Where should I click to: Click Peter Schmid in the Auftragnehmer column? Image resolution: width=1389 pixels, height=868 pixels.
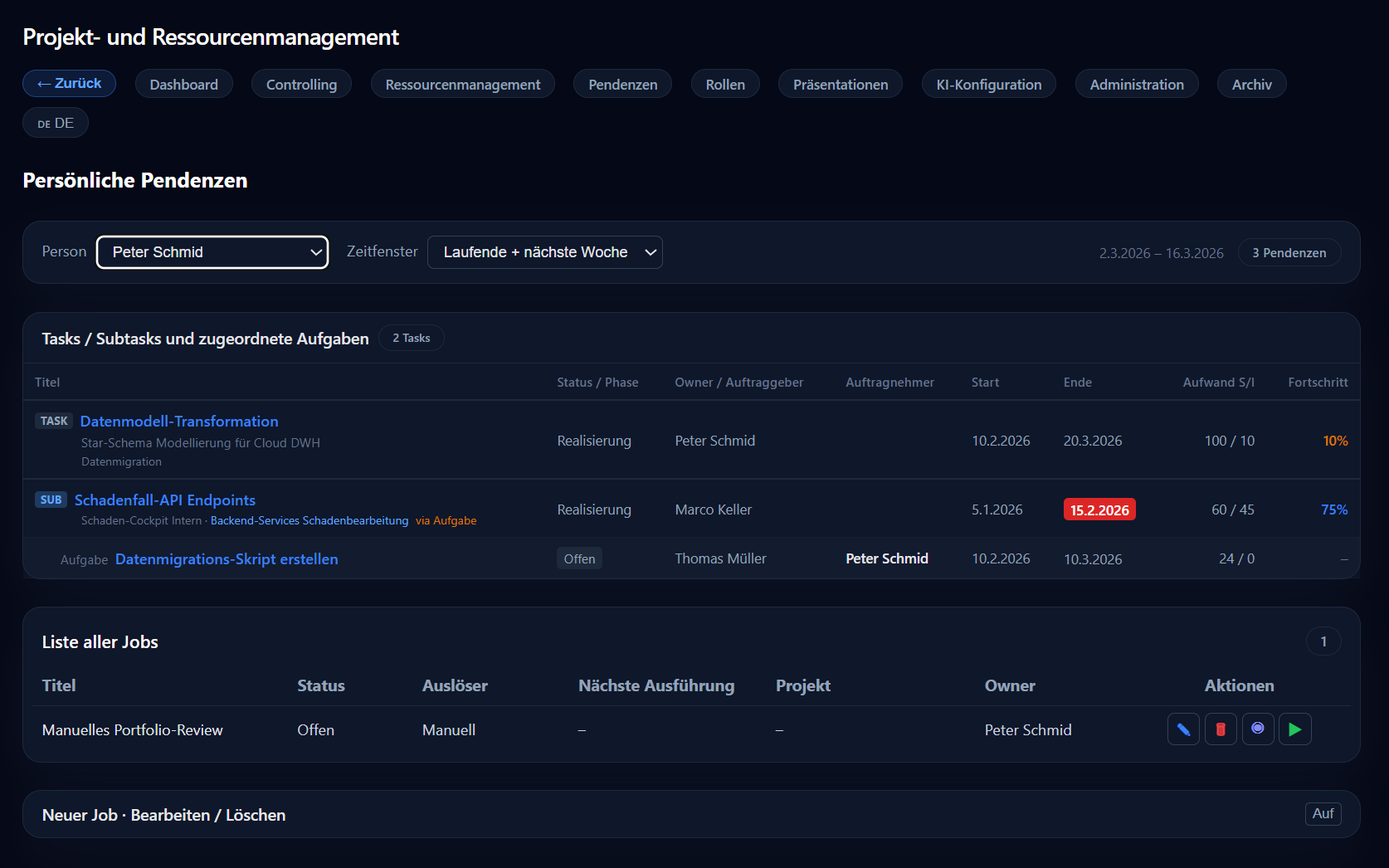click(x=887, y=558)
